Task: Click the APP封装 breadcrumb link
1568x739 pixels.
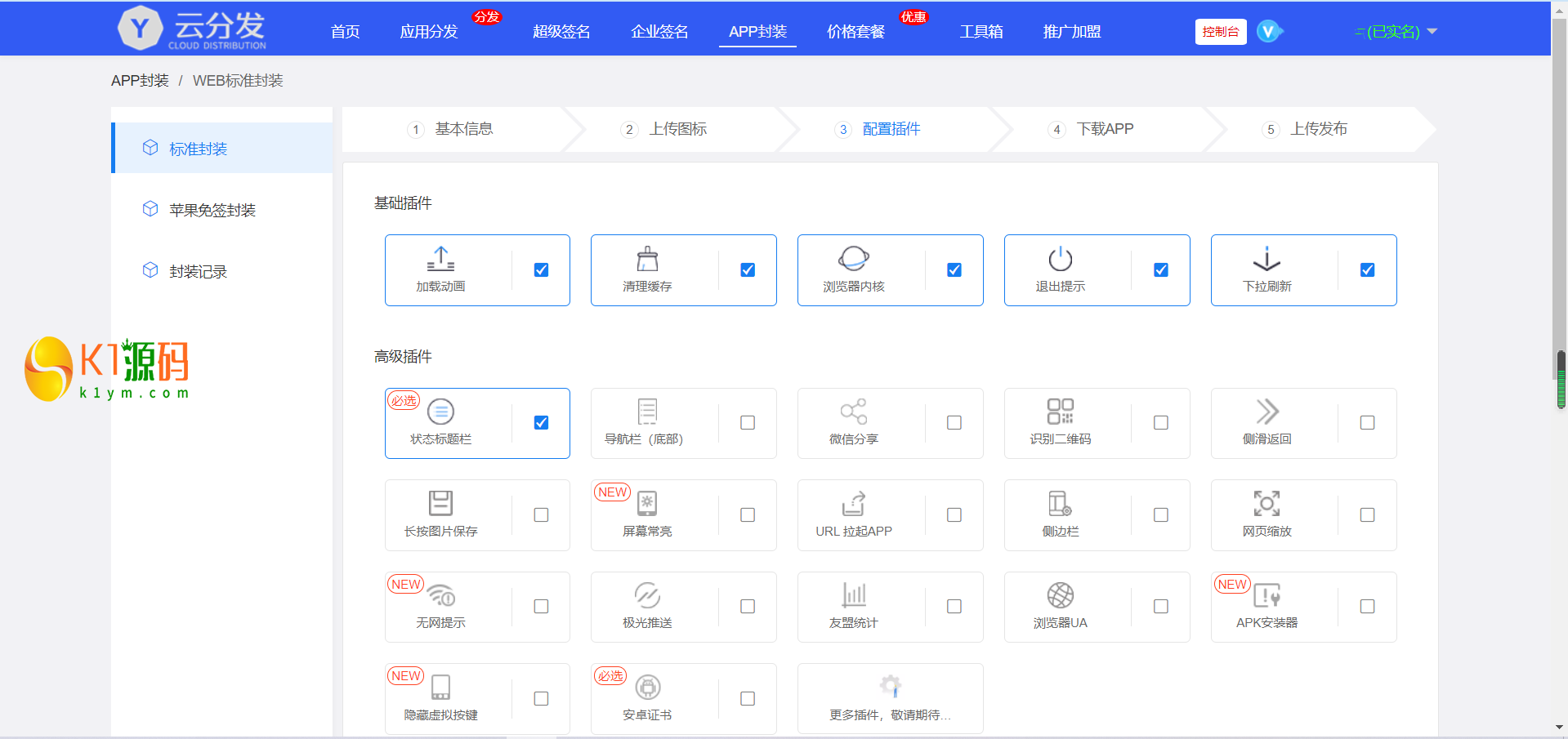Action: (140, 81)
